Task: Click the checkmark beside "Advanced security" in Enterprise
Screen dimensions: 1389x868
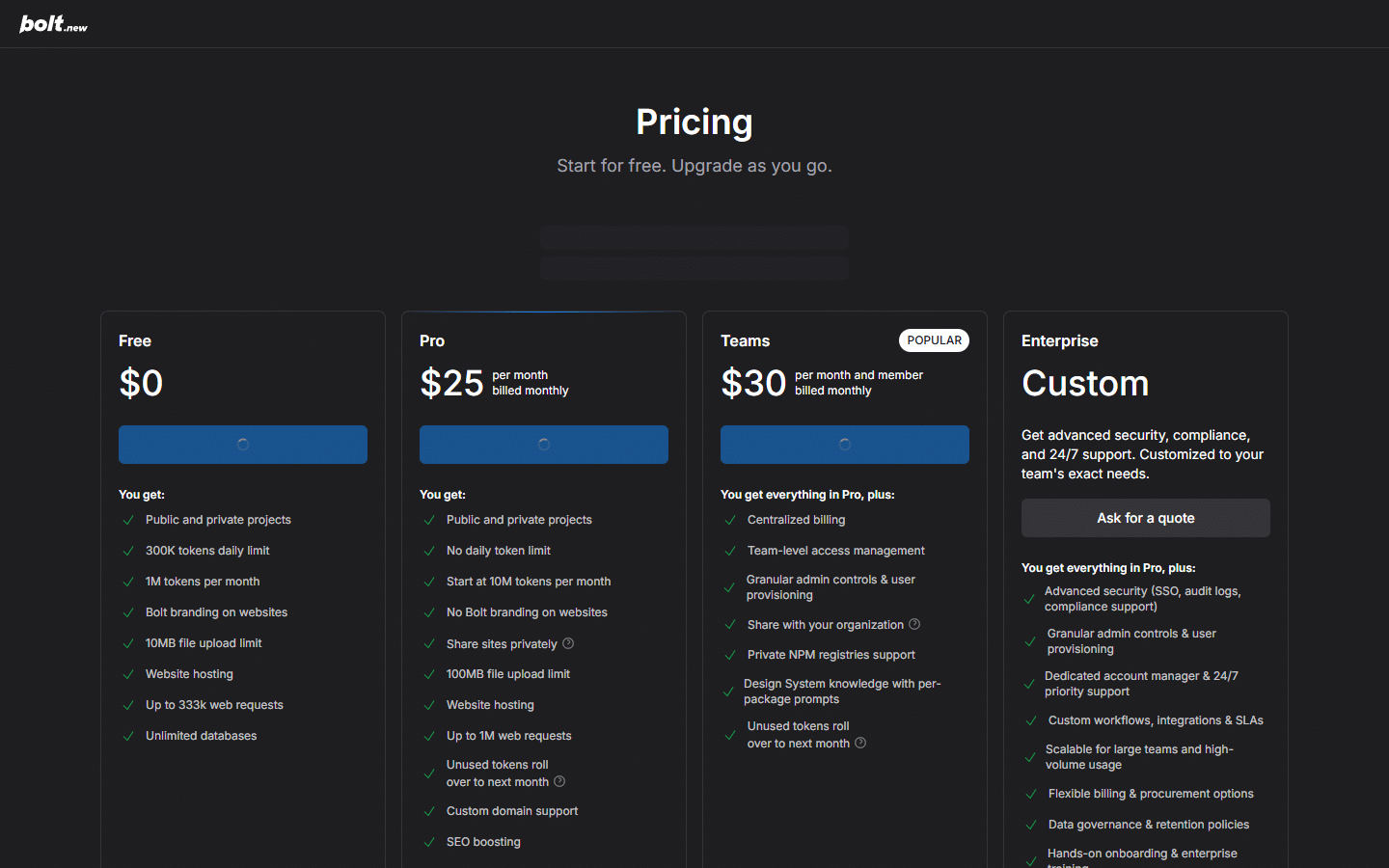Action: pos(1029,598)
